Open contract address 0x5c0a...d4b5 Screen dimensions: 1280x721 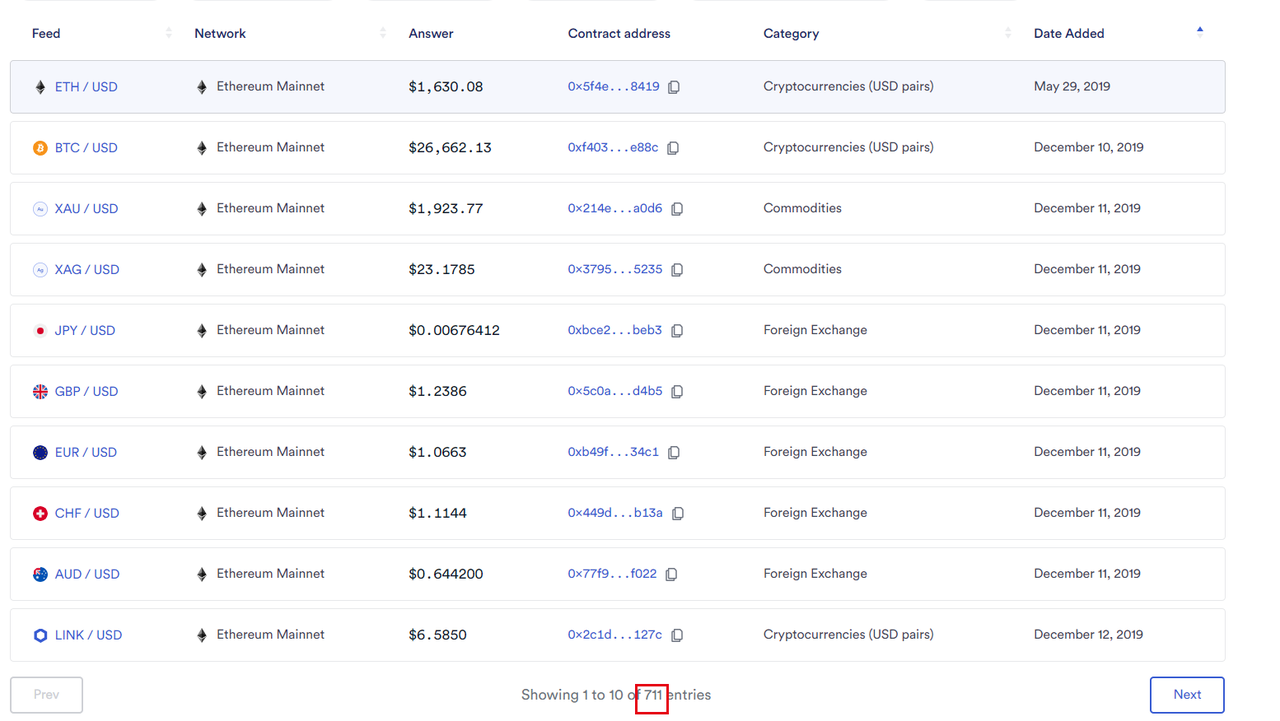click(x=614, y=392)
